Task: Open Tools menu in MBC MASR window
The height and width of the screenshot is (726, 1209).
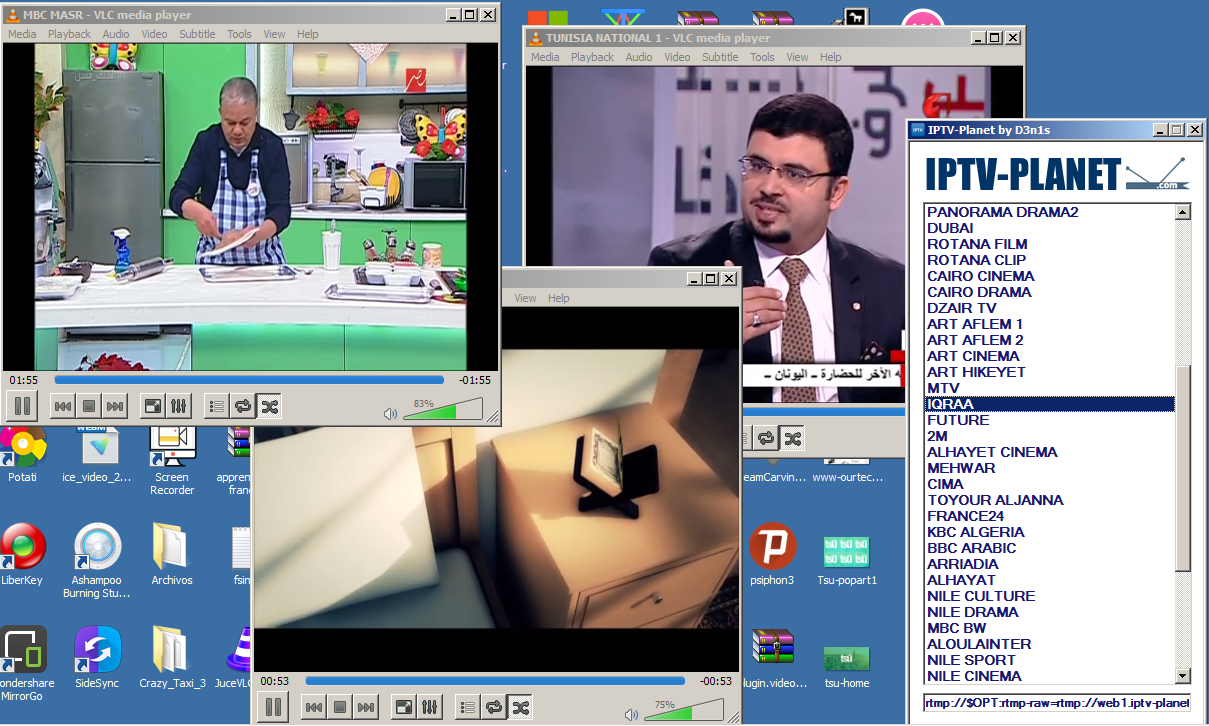Action: [239, 34]
